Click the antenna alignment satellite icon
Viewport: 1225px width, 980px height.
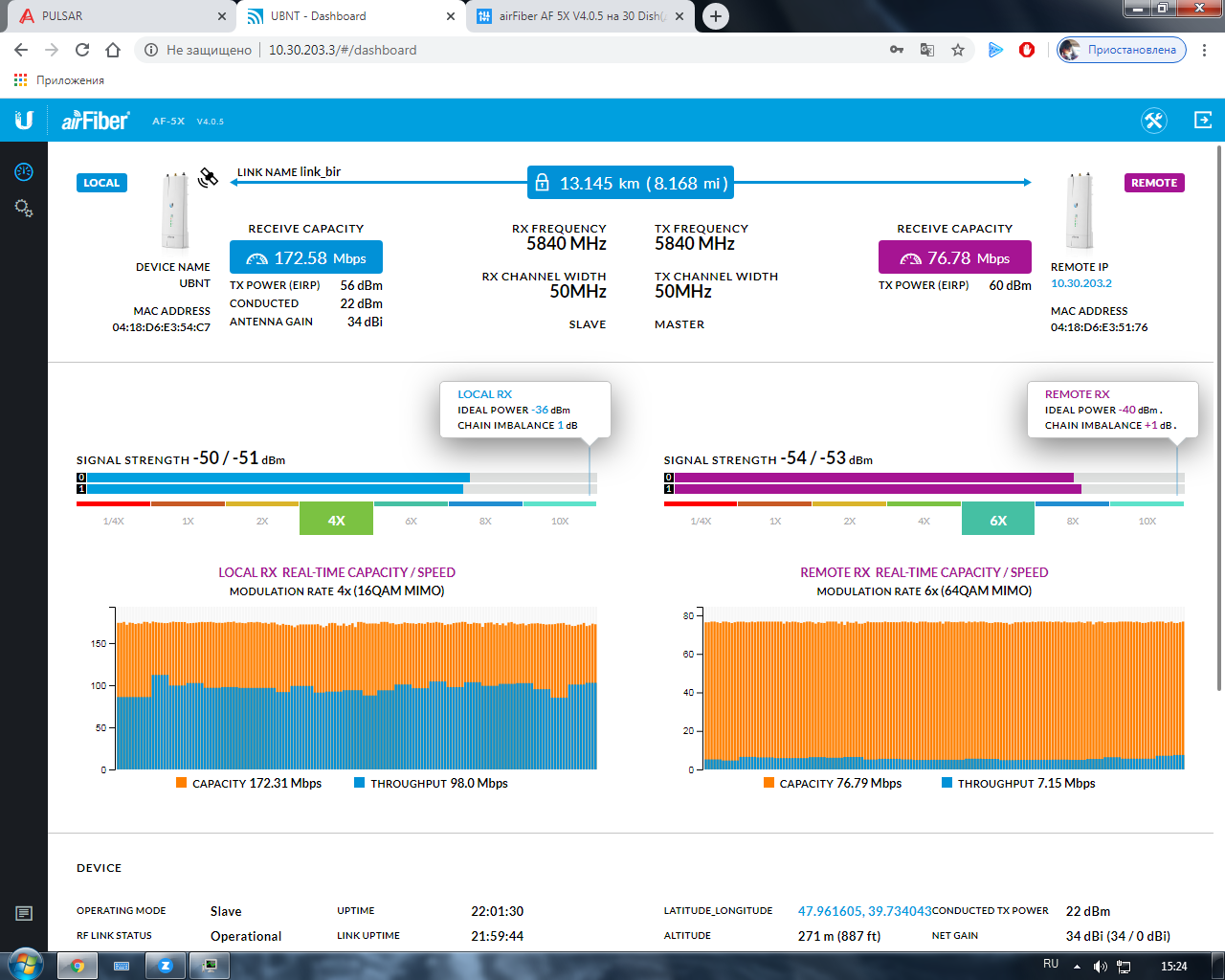(x=208, y=177)
